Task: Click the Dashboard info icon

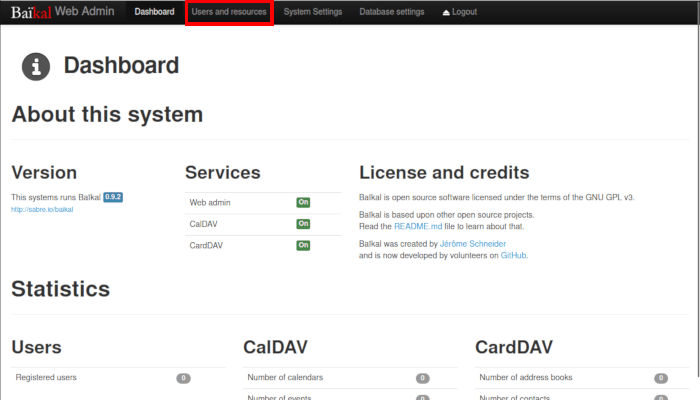Action: click(37, 67)
